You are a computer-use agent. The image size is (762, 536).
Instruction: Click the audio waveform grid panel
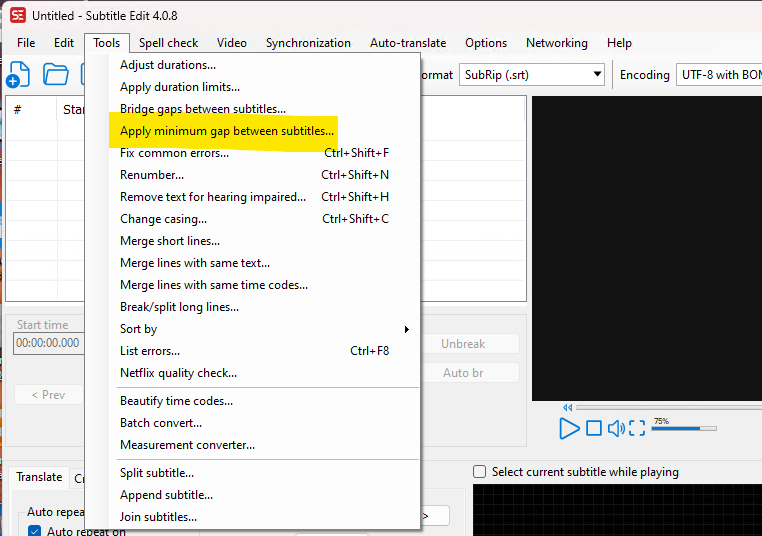click(x=617, y=510)
